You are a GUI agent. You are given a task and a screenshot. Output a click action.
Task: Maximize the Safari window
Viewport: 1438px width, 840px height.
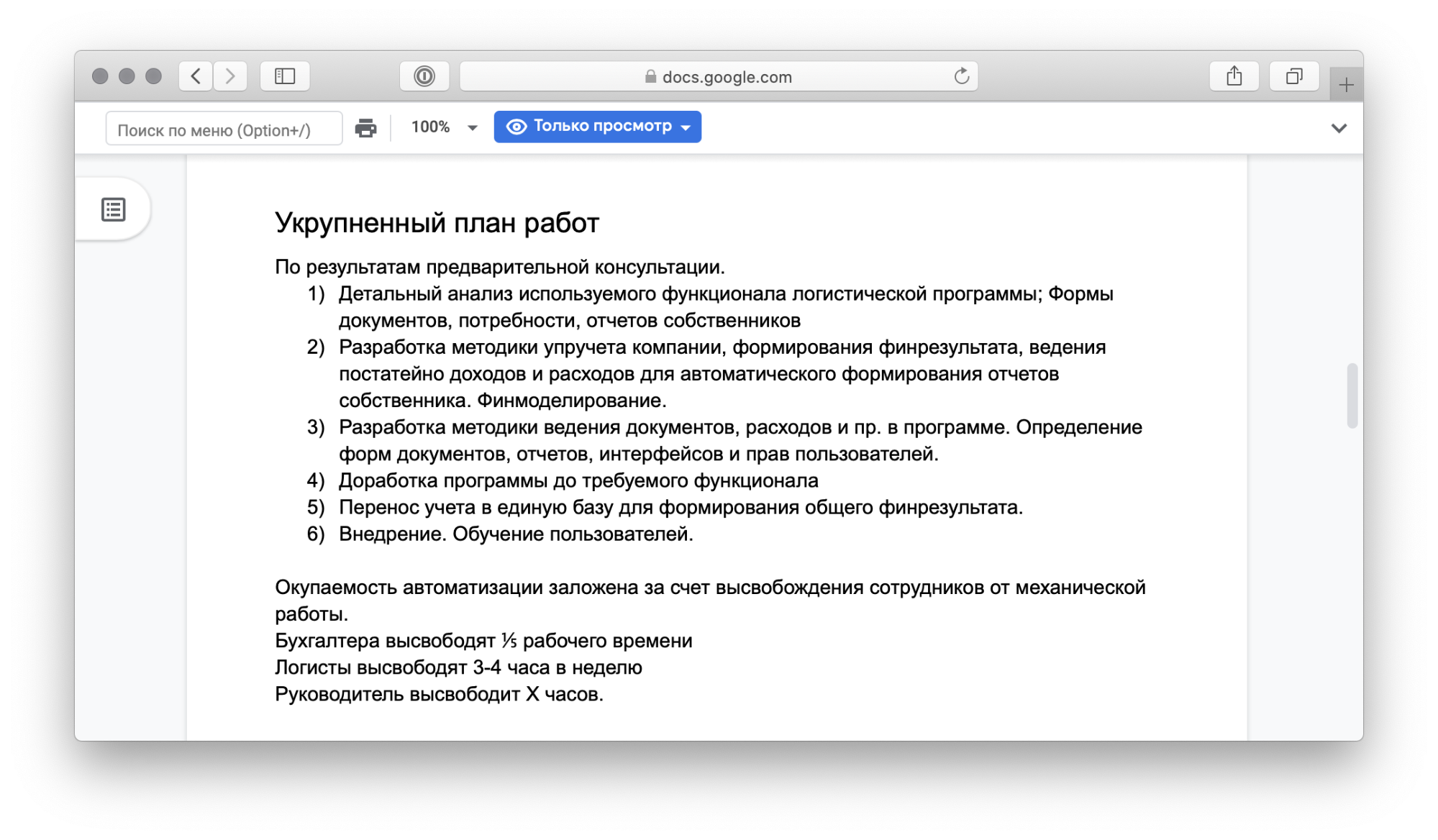click(153, 76)
